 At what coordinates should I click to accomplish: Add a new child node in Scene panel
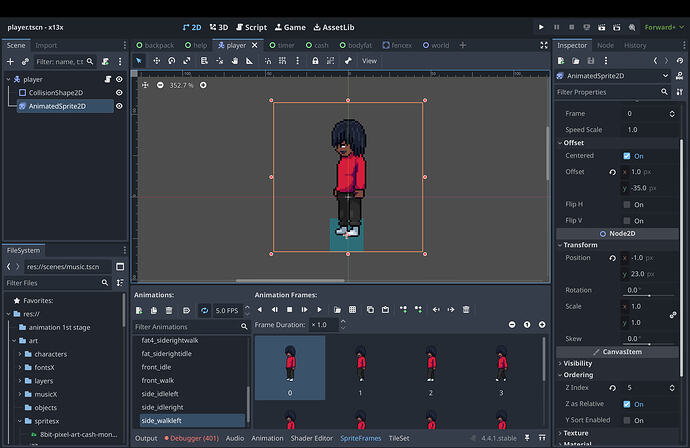(11, 61)
